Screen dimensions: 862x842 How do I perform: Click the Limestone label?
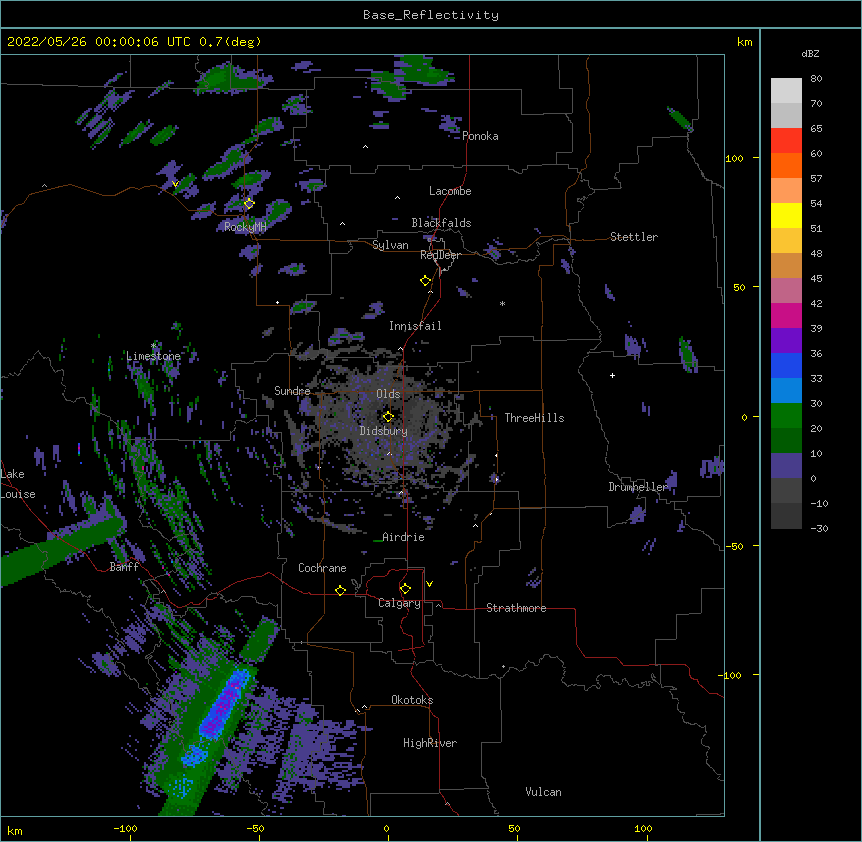click(153, 356)
